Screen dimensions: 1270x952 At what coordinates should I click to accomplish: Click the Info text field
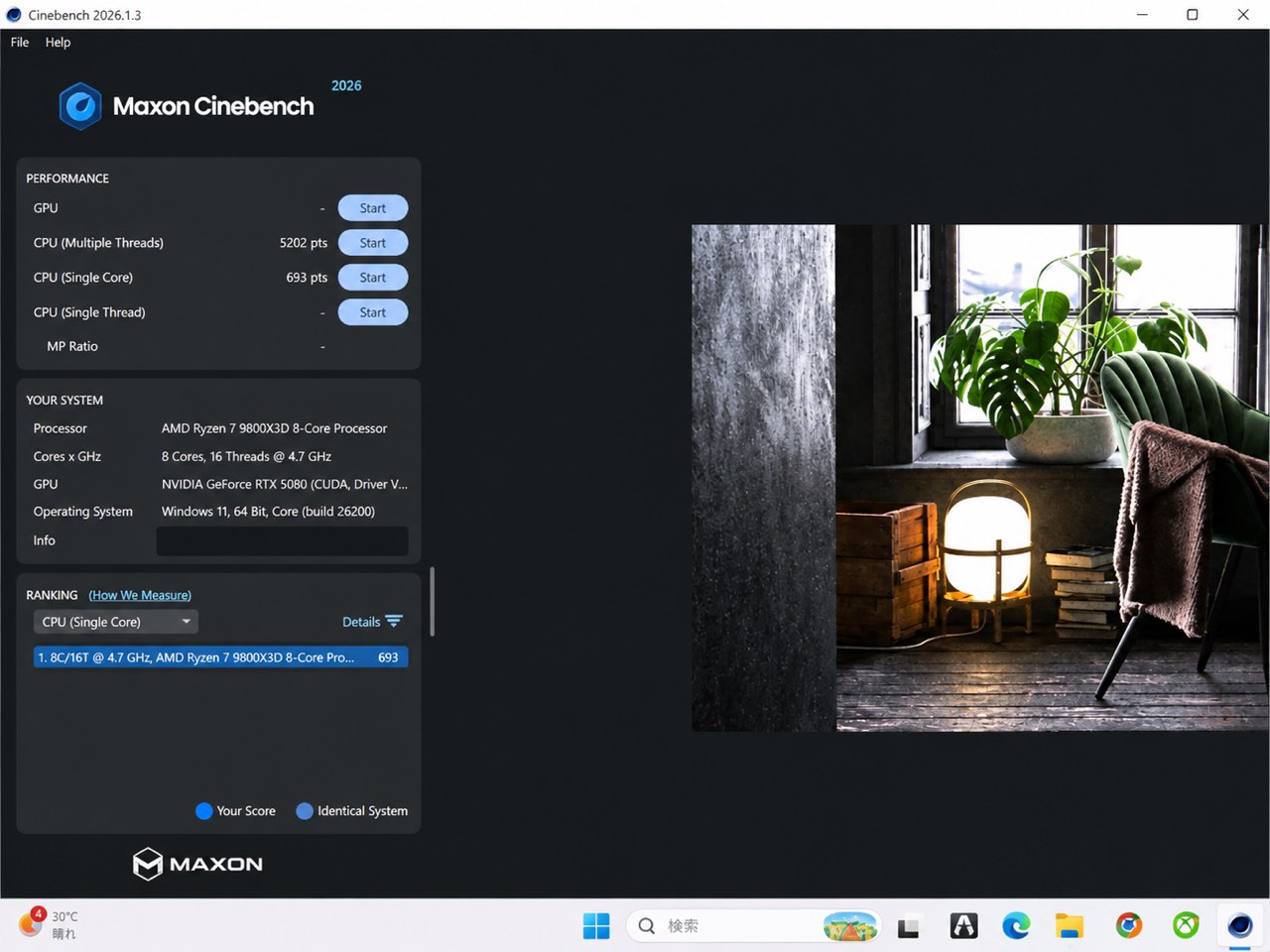tap(283, 540)
